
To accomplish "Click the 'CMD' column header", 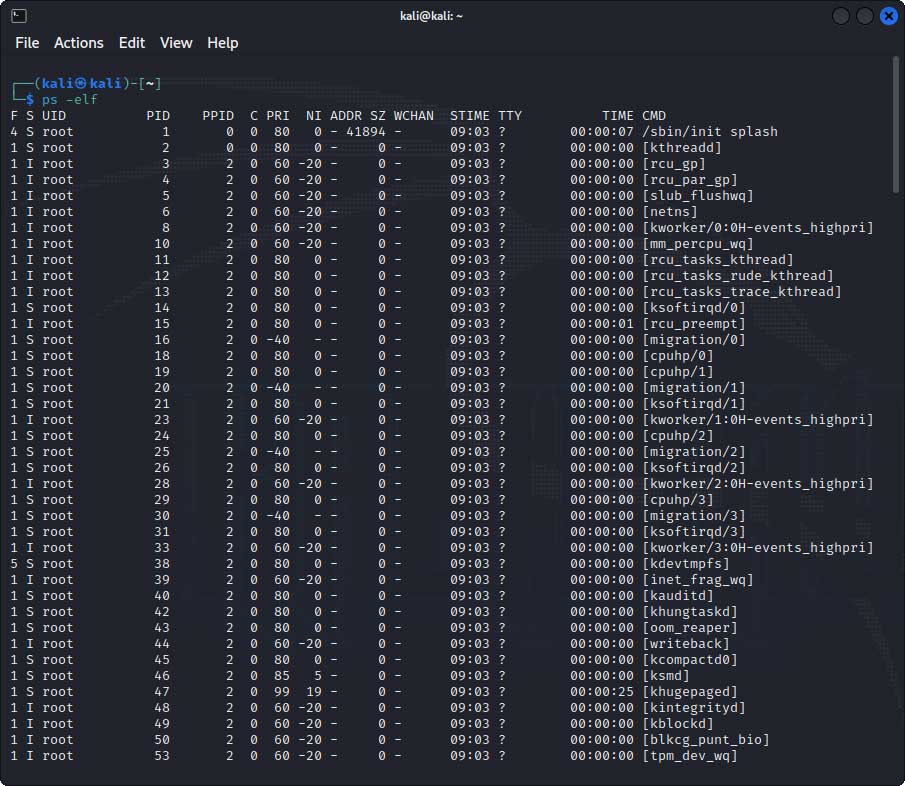I will 655,116.
